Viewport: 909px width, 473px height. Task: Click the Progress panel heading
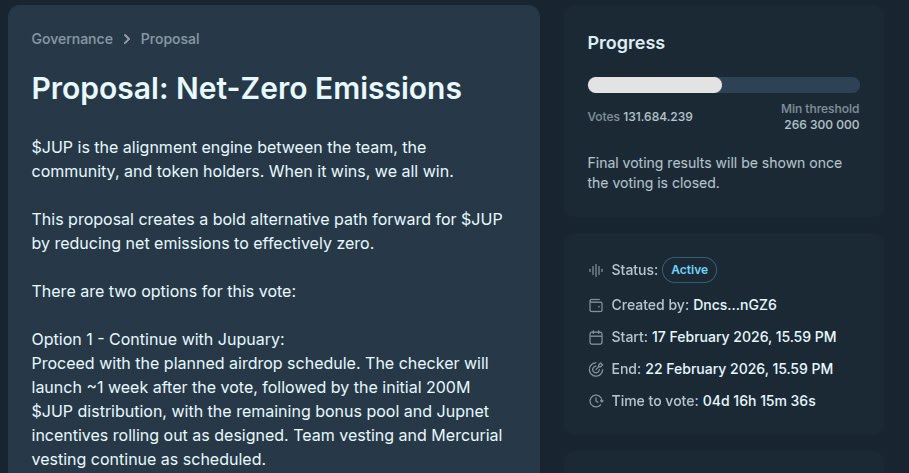626,43
